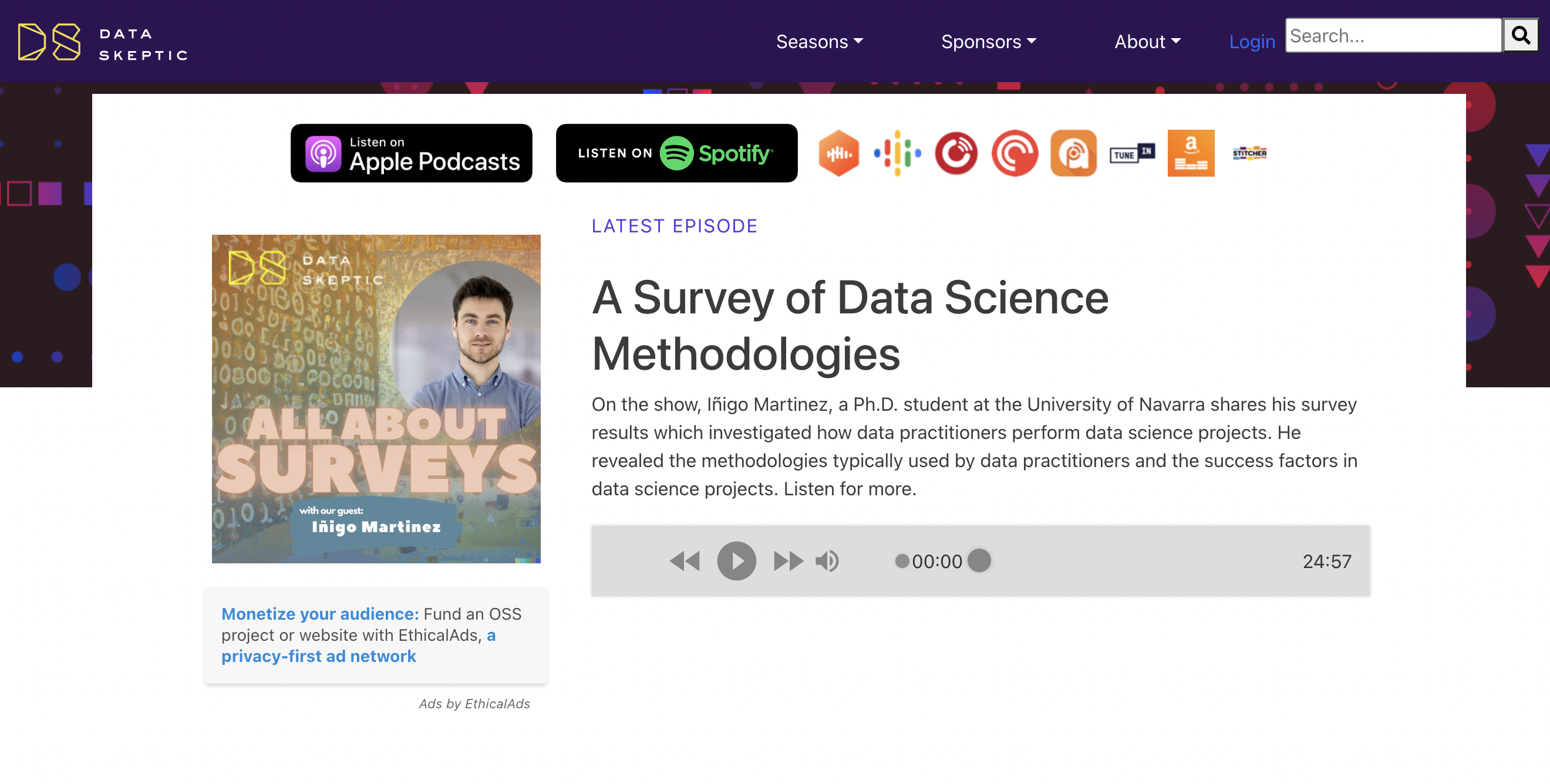Click the LATEST EPISODE heading link
Screen dimensions: 1550x784
coord(675,226)
